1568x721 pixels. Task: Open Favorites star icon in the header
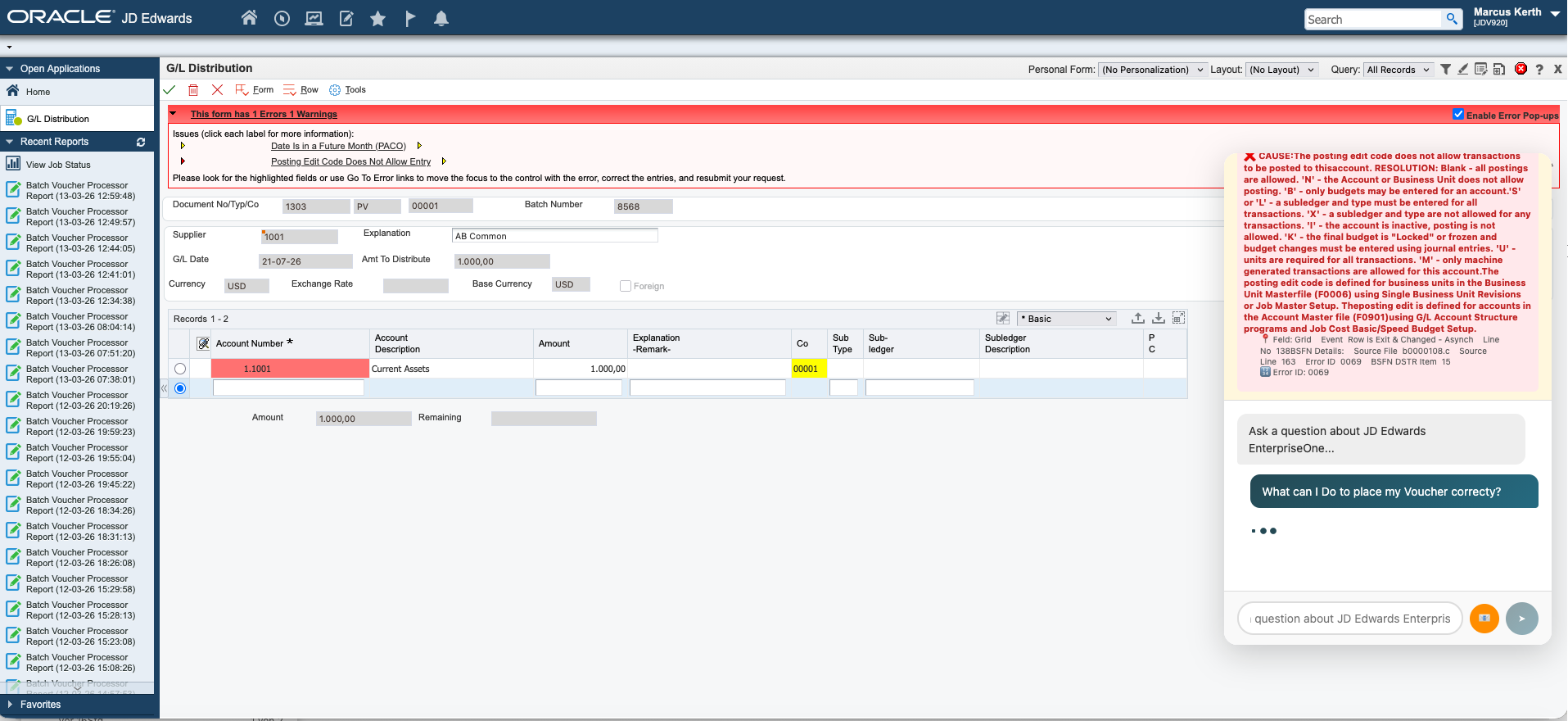point(377,18)
